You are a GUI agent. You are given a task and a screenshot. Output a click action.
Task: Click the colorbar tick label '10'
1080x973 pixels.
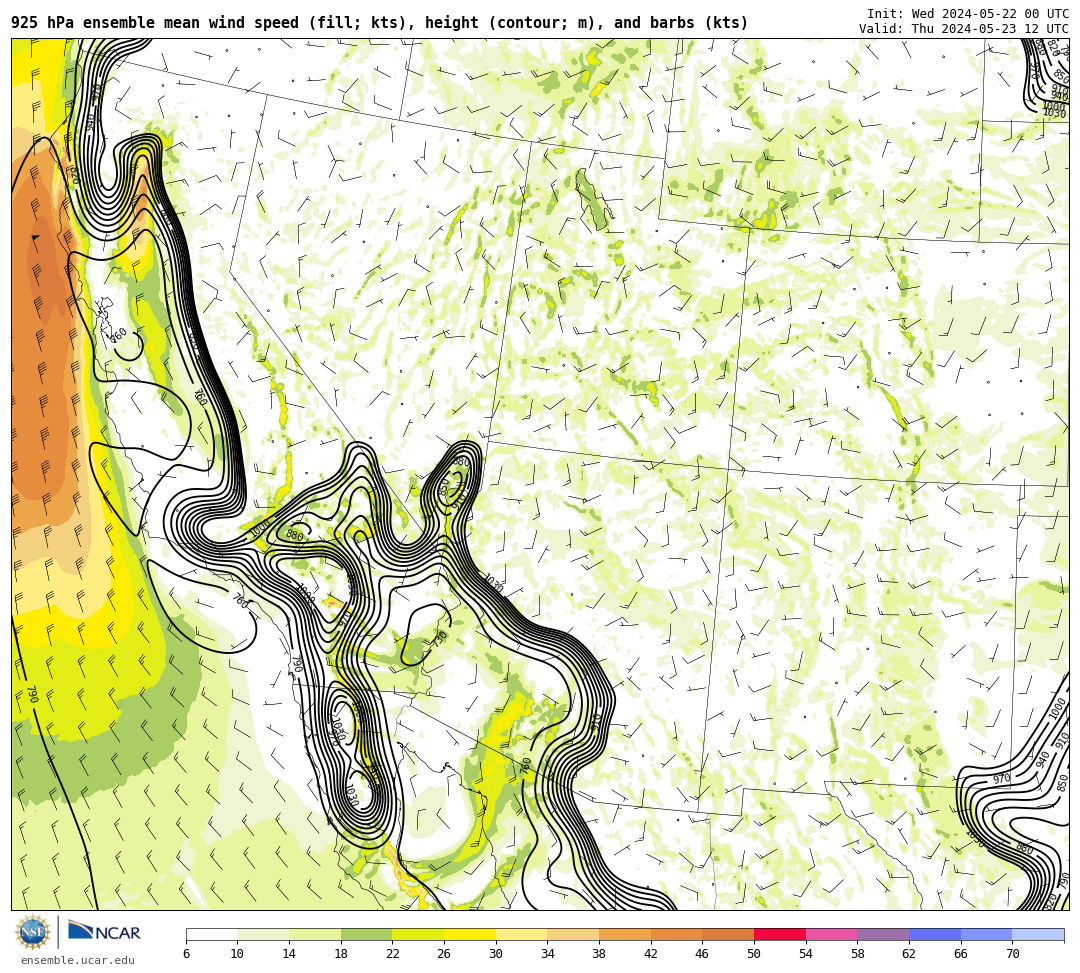238,954
